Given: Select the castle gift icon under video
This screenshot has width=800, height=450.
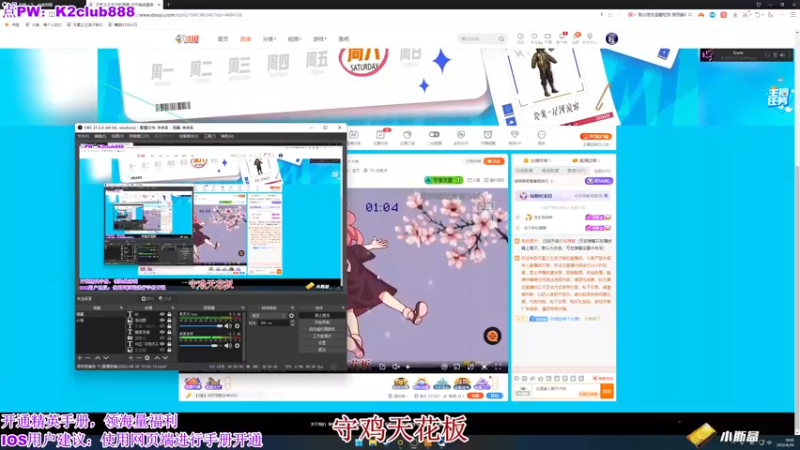Looking at the screenshot, I should click(441, 383).
